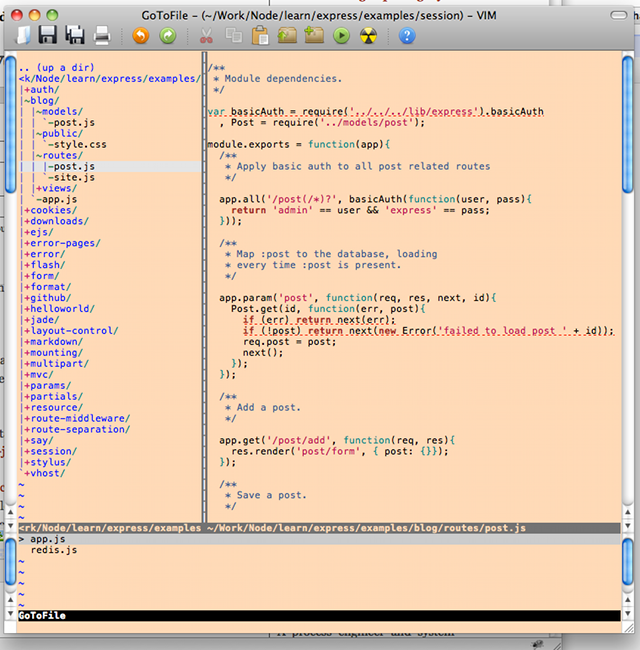Save current file using floppy disk icon
The height and width of the screenshot is (650, 640).
point(48,36)
